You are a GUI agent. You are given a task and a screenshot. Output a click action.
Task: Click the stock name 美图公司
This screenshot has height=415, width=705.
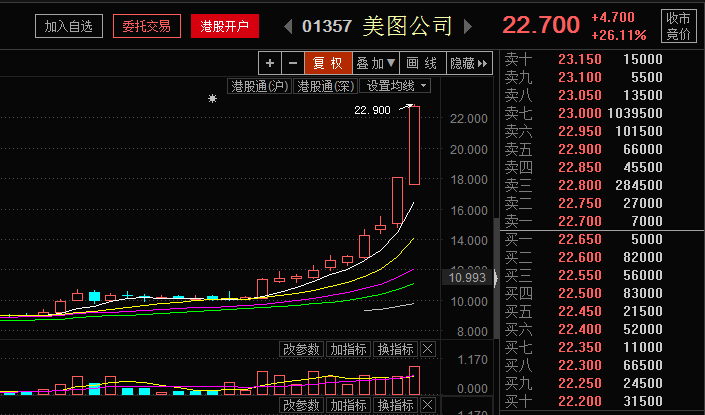407,26
